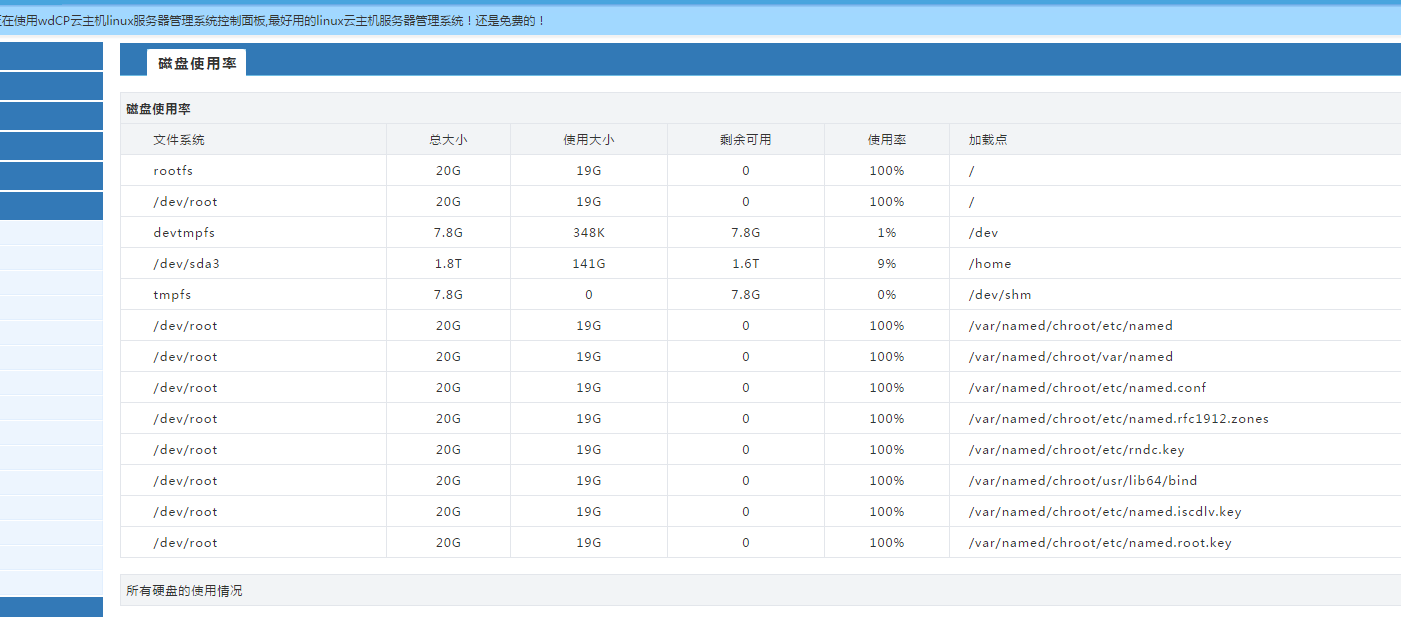This screenshot has height=617, width=1401.
Task: Click /dev/root in the rndc.key row
Action: [x=185, y=450]
